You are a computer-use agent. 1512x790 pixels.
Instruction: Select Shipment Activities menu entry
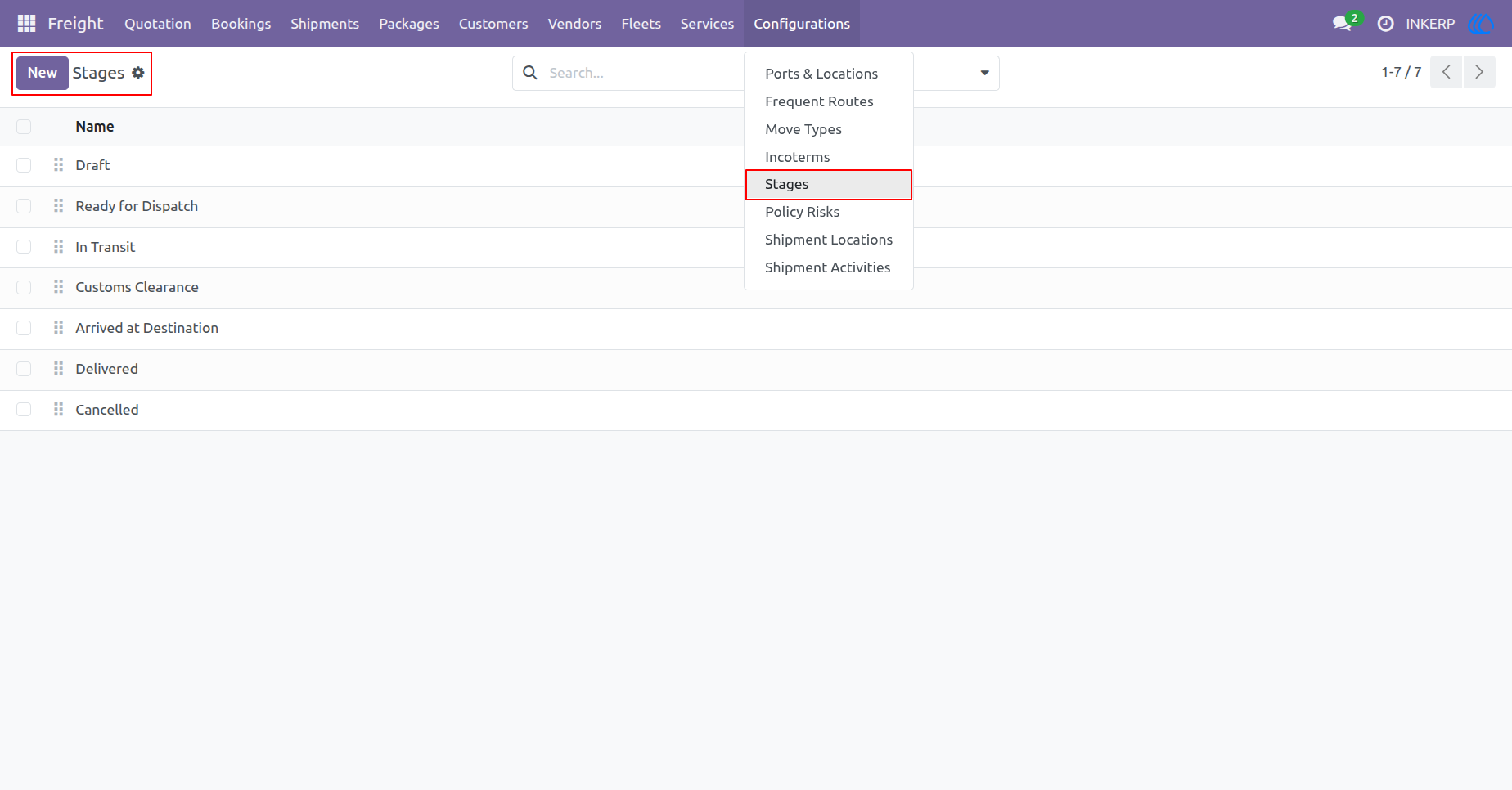click(829, 267)
